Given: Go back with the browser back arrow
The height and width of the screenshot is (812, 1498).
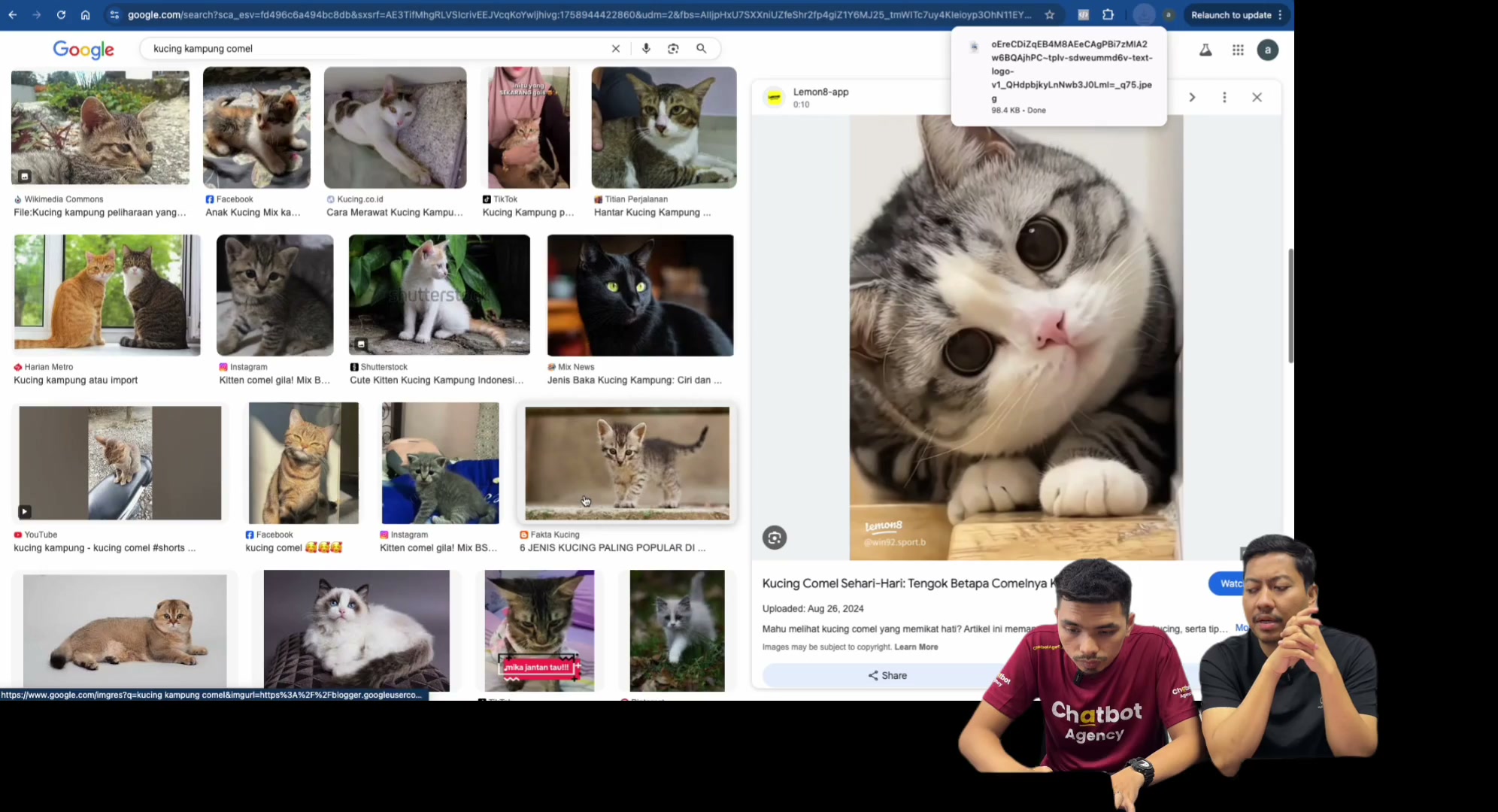Looking at the screenshot, I should coord(13,14).
